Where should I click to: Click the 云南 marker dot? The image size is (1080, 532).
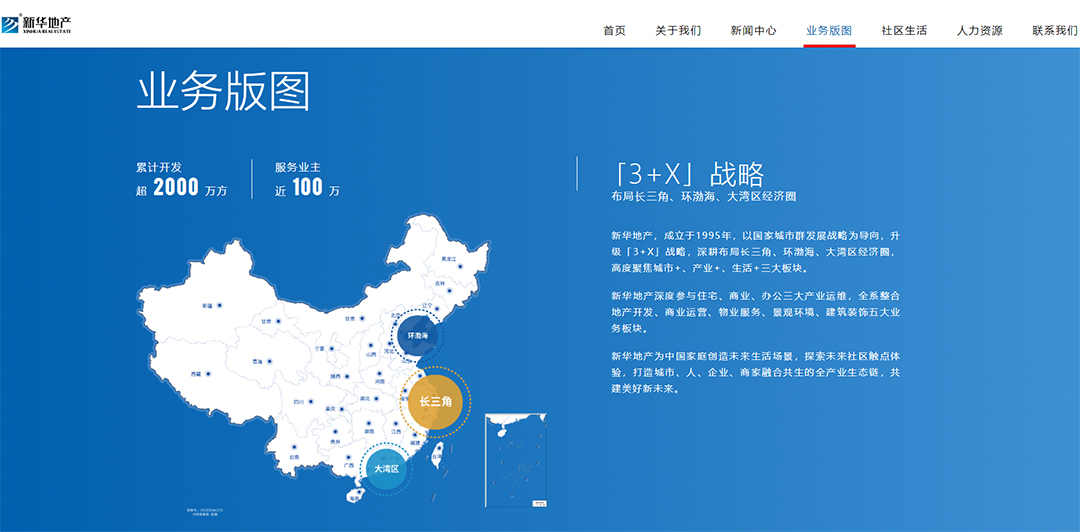pyautogui.click(x=294, y=447)
